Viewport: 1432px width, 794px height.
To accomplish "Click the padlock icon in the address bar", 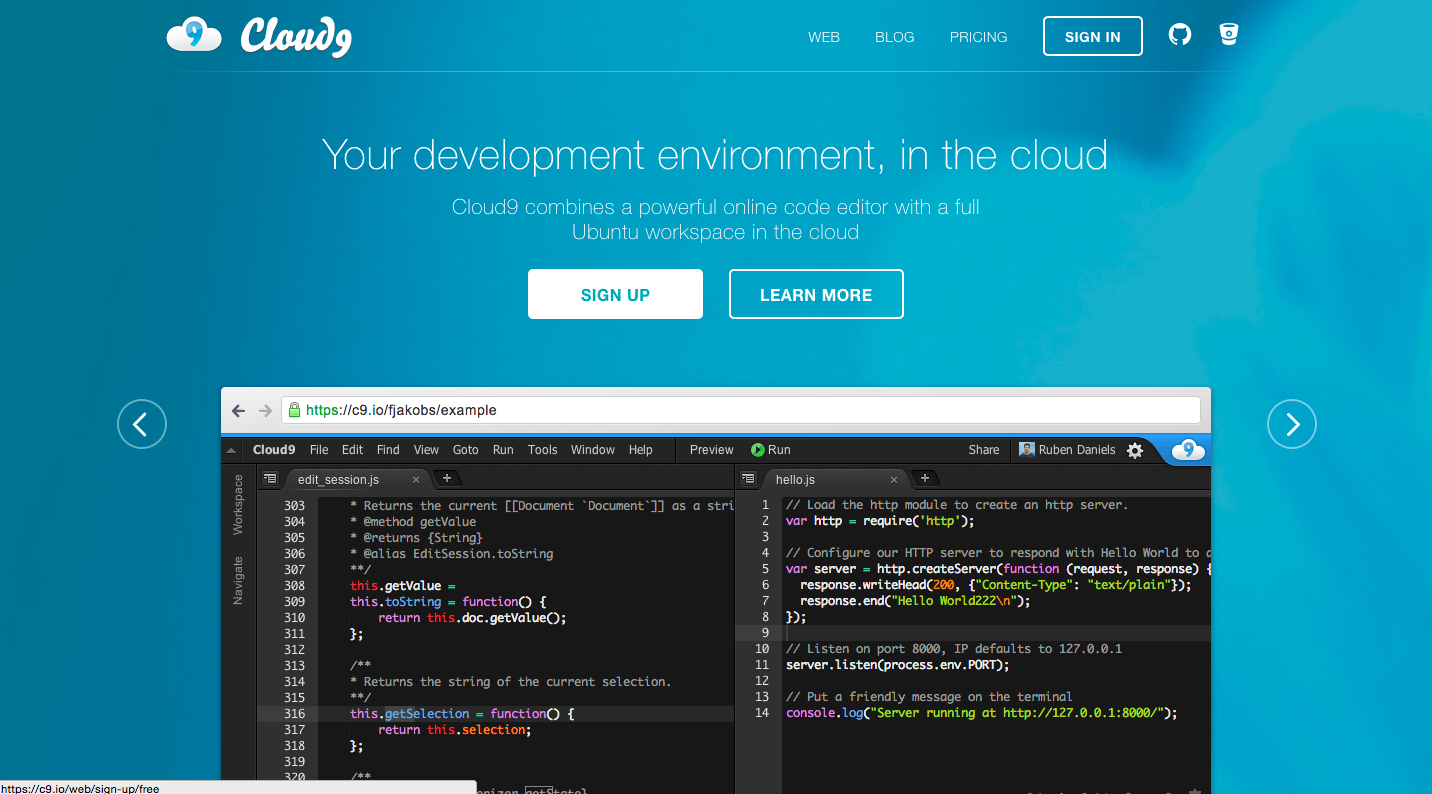I will [293, 410].
